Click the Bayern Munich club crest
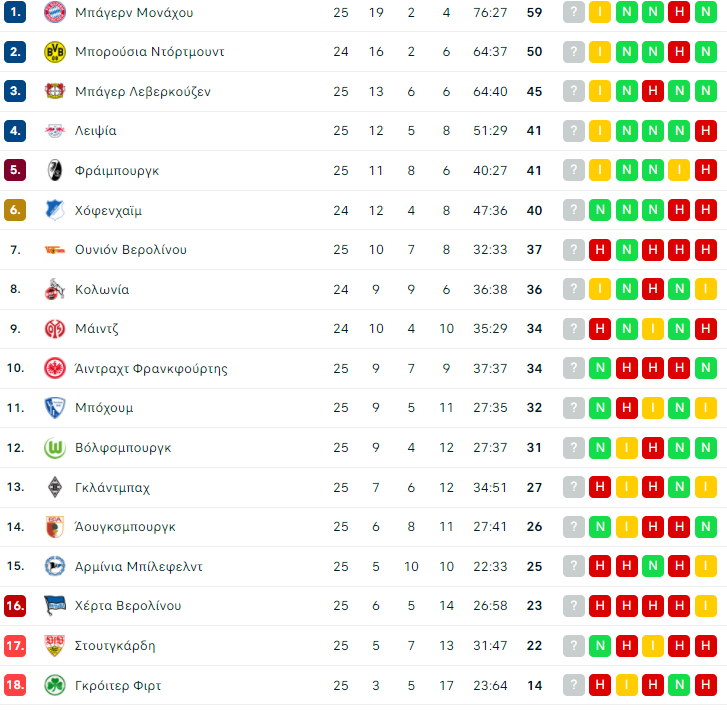The height and width of the screenshot is (711, 727). pyautogui.click(x=55, y=12)
